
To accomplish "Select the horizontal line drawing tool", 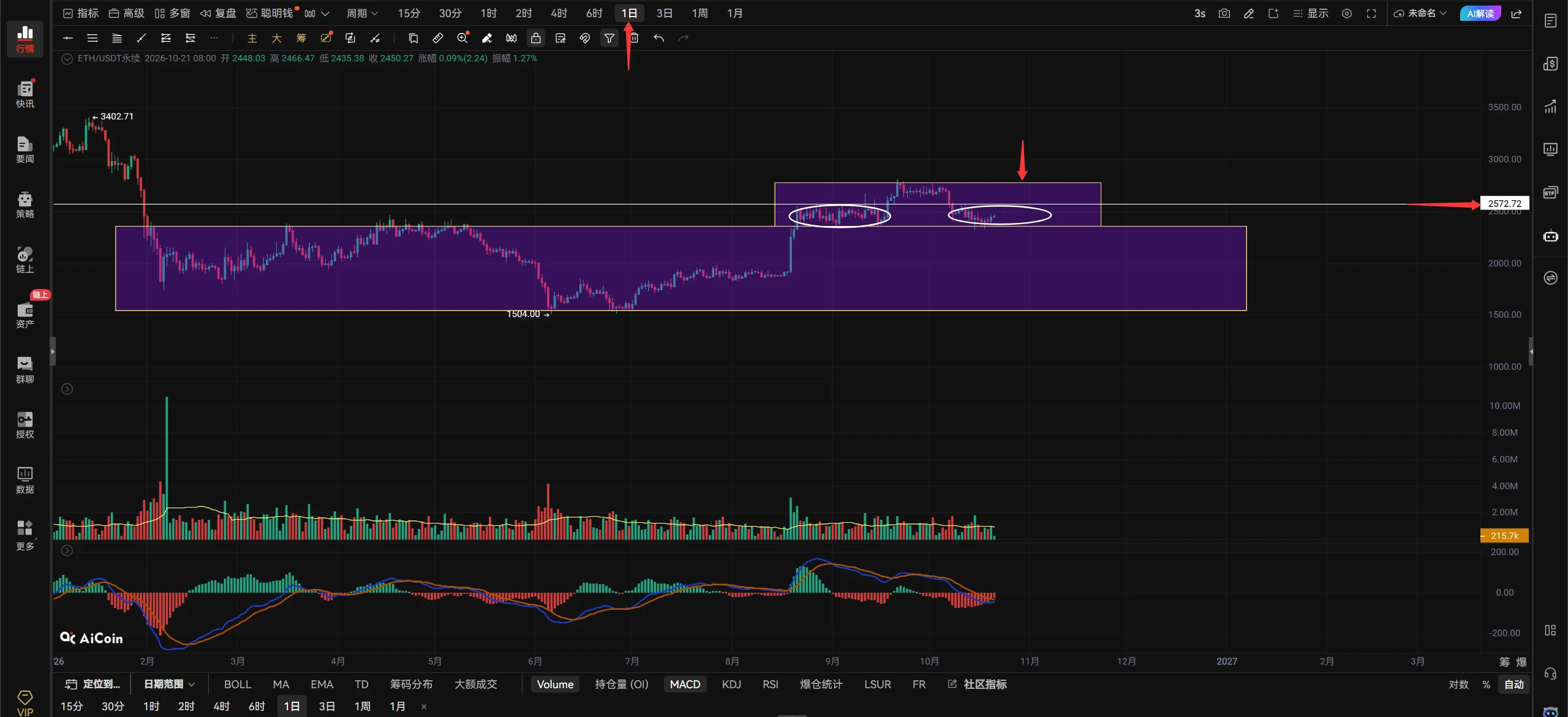I will pos(68,38).
